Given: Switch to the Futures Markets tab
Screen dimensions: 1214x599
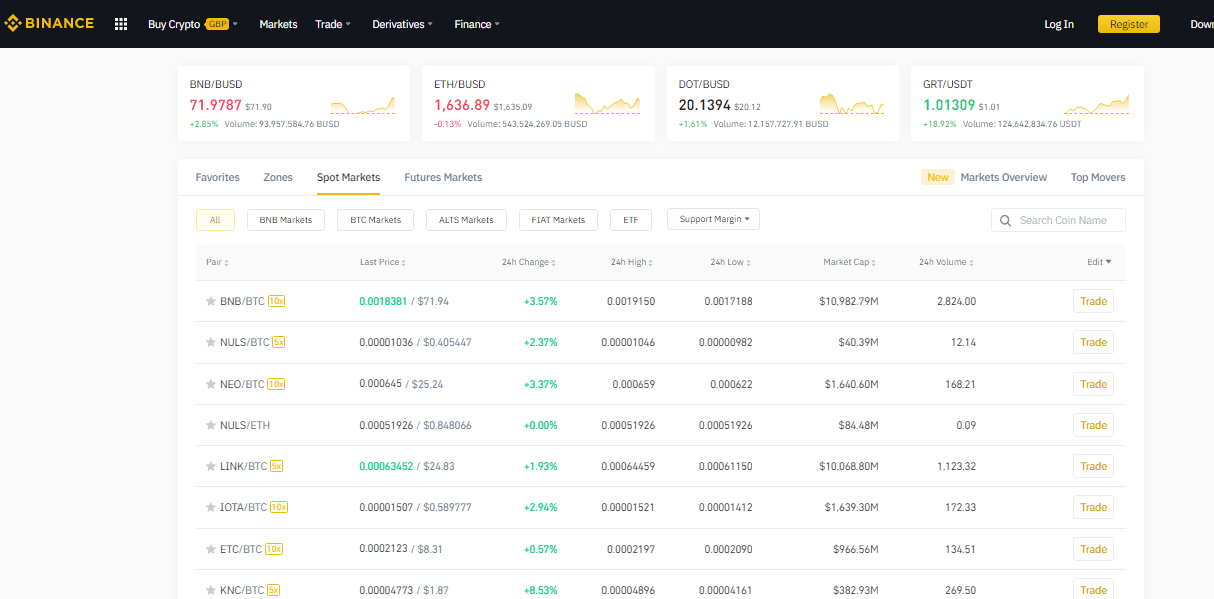Looking at the screenshot, I should click(x=443, y=177).
